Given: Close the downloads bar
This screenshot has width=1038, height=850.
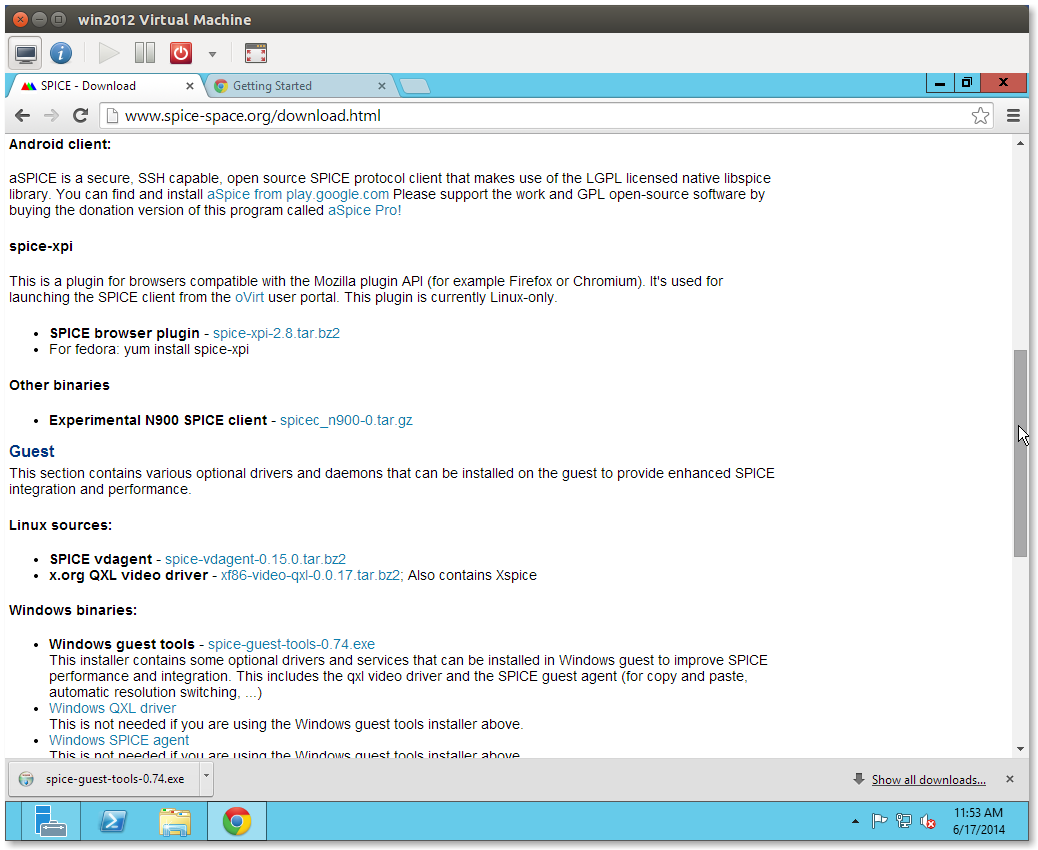Looking at the screenshot, I should [x=1010, y=779].
